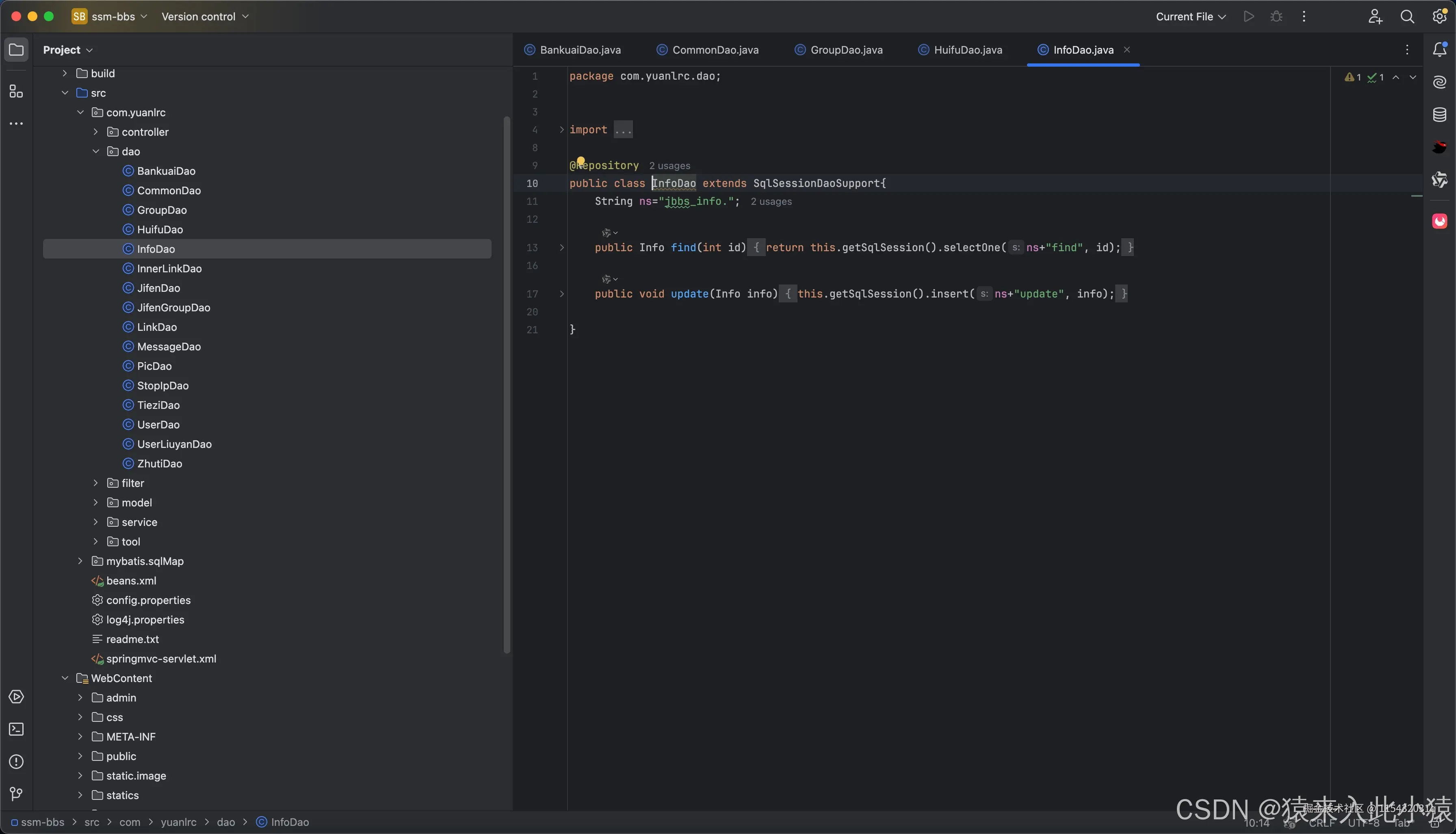Click the inlay hint icon above find method
Screen dimensions: 1456x834
(609, 232)
